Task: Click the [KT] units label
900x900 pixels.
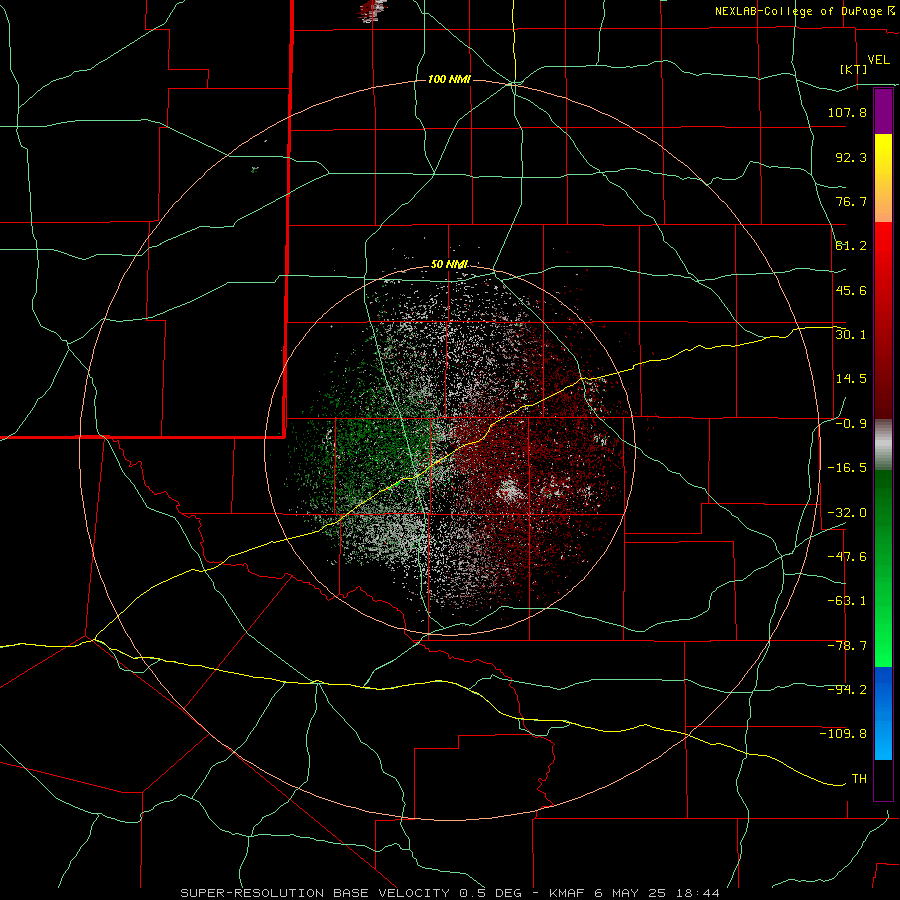Action: click(854, 69)
